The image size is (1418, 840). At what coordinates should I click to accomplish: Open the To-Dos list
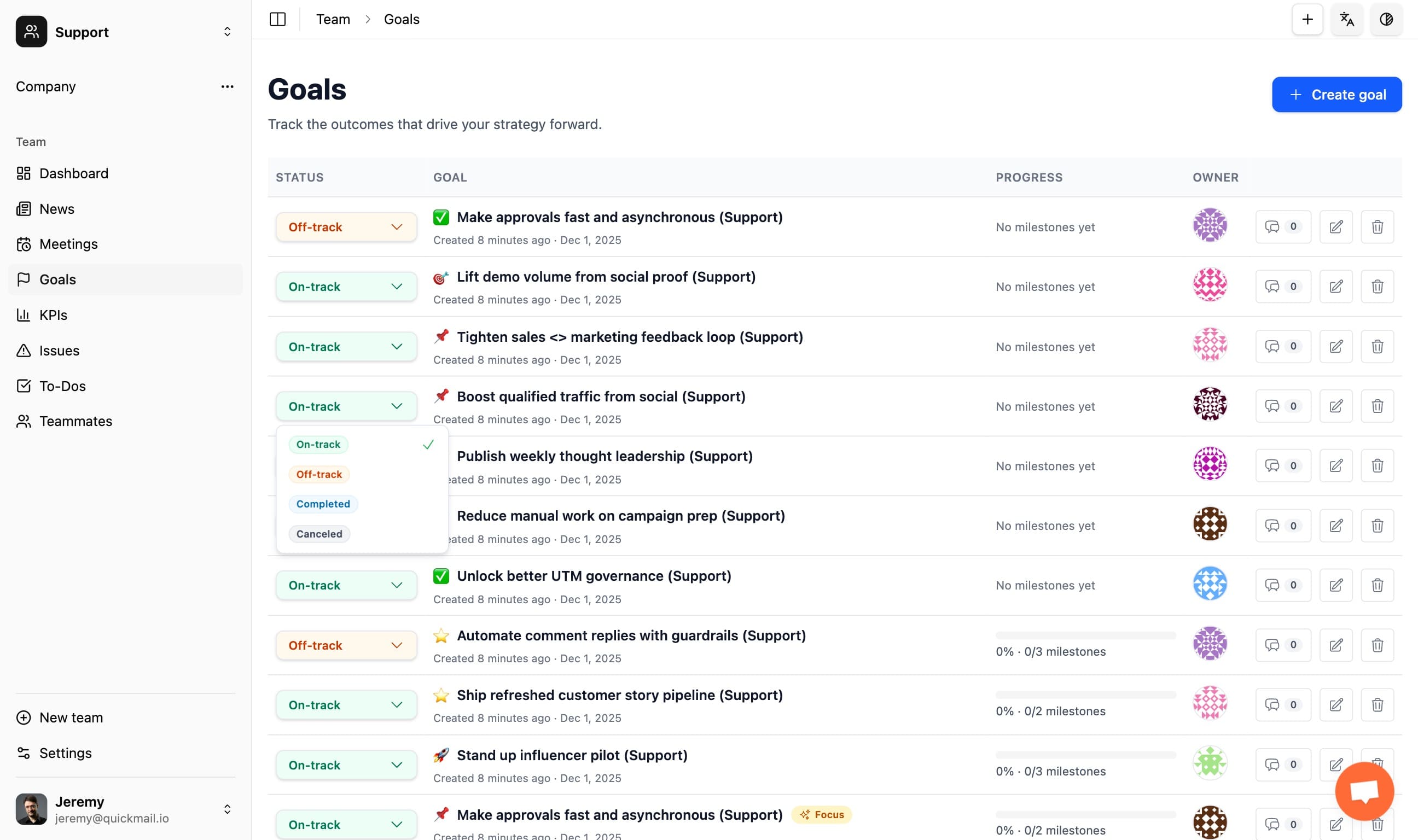(x=62, y=386)
